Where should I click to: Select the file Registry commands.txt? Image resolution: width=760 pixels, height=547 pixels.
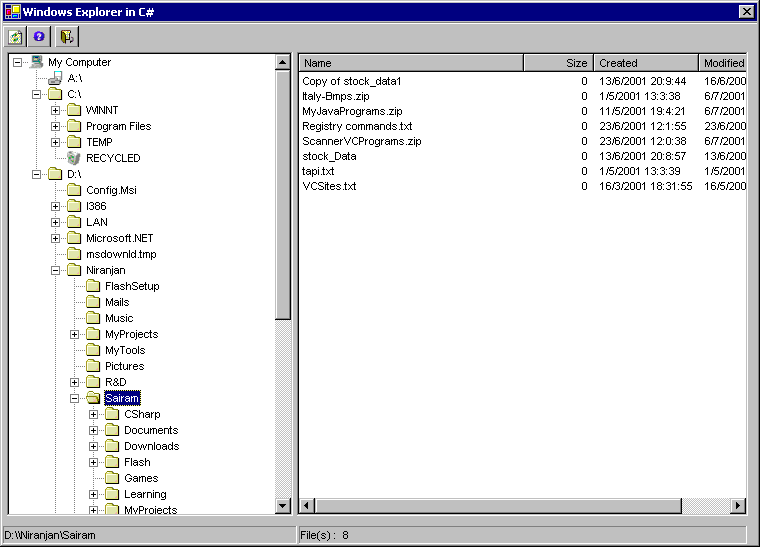357,126
